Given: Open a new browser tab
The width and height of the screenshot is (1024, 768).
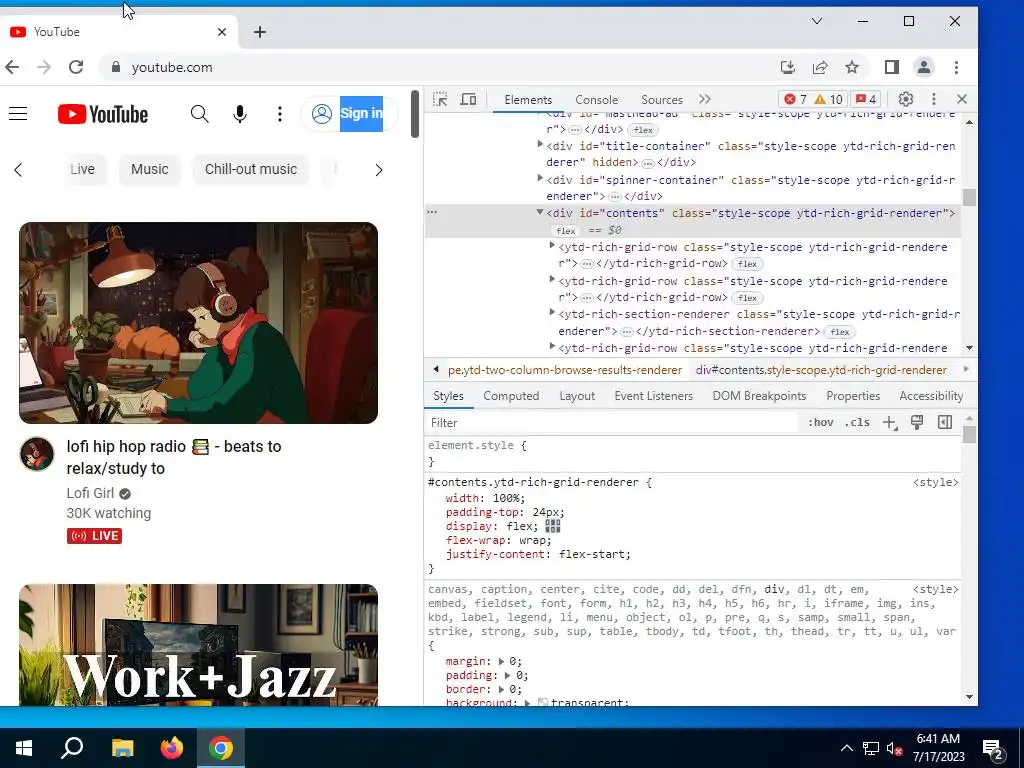Looking at the screenshot, I should tap(260, 32).
